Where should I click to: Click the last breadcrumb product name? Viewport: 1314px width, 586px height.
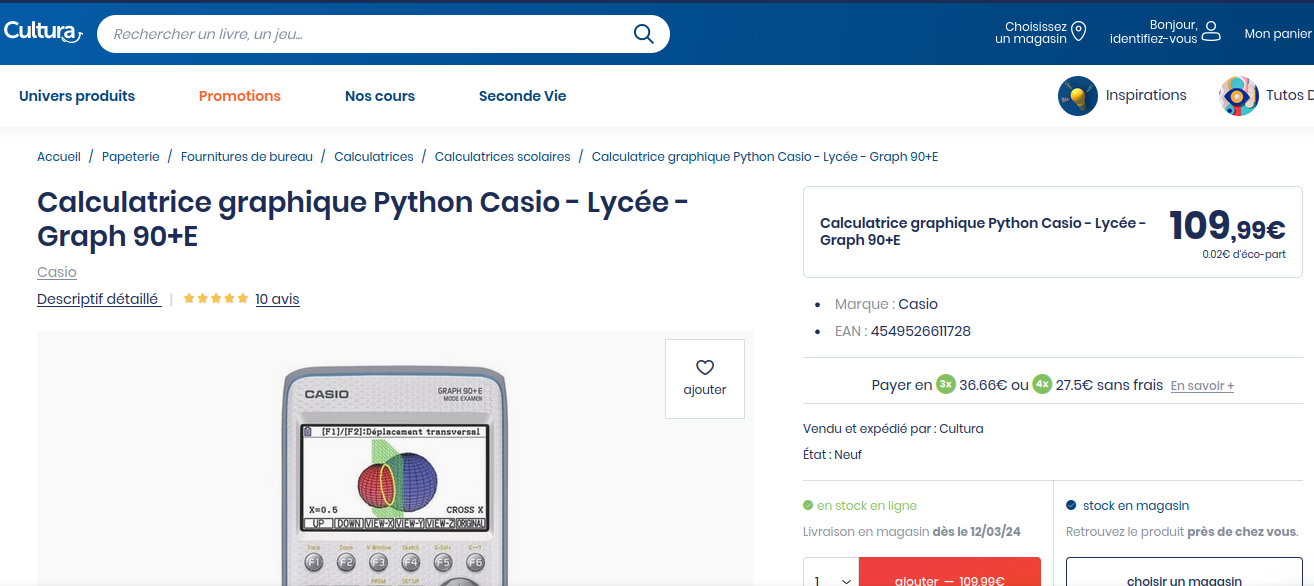click(765, 157)
